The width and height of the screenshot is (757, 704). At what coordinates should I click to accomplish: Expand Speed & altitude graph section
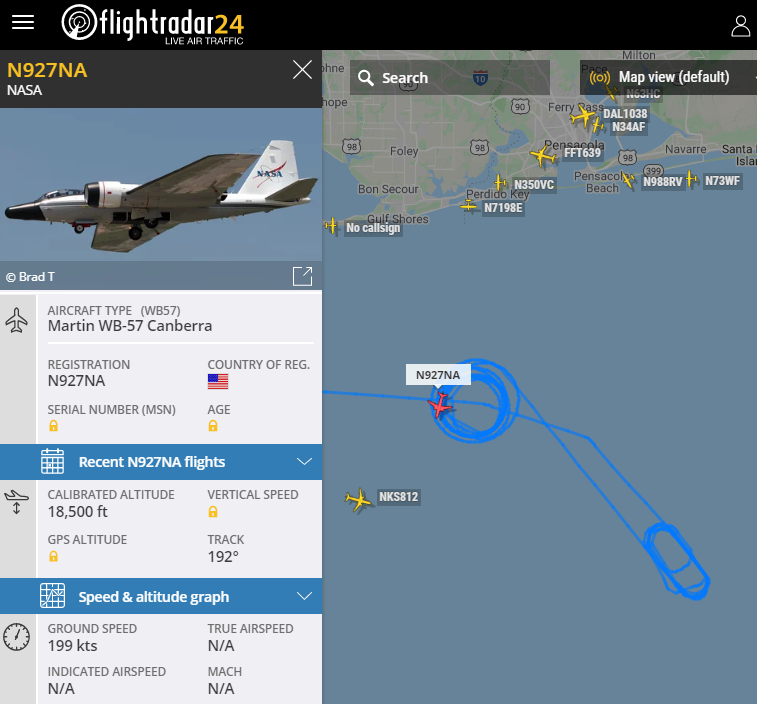[161, 596]
